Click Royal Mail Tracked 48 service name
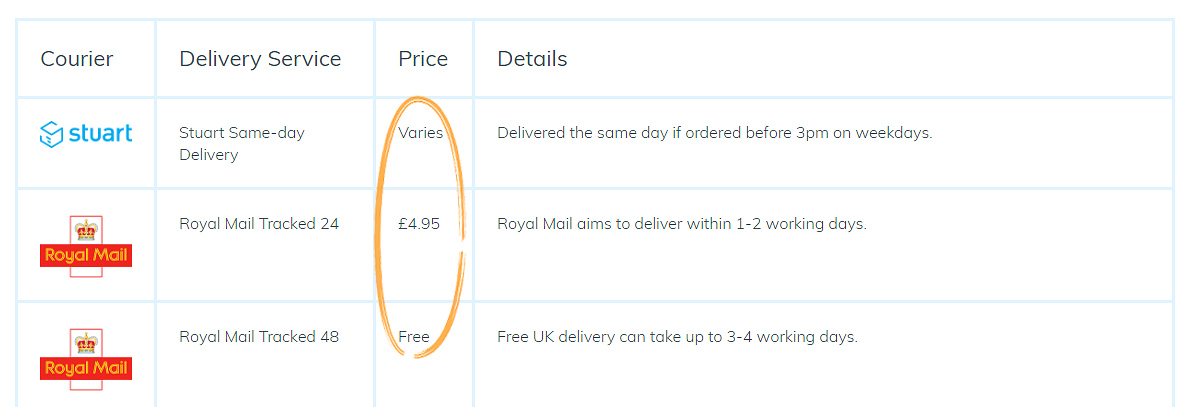The height and width of the screenshot is (407, 1191). point(259,336)
